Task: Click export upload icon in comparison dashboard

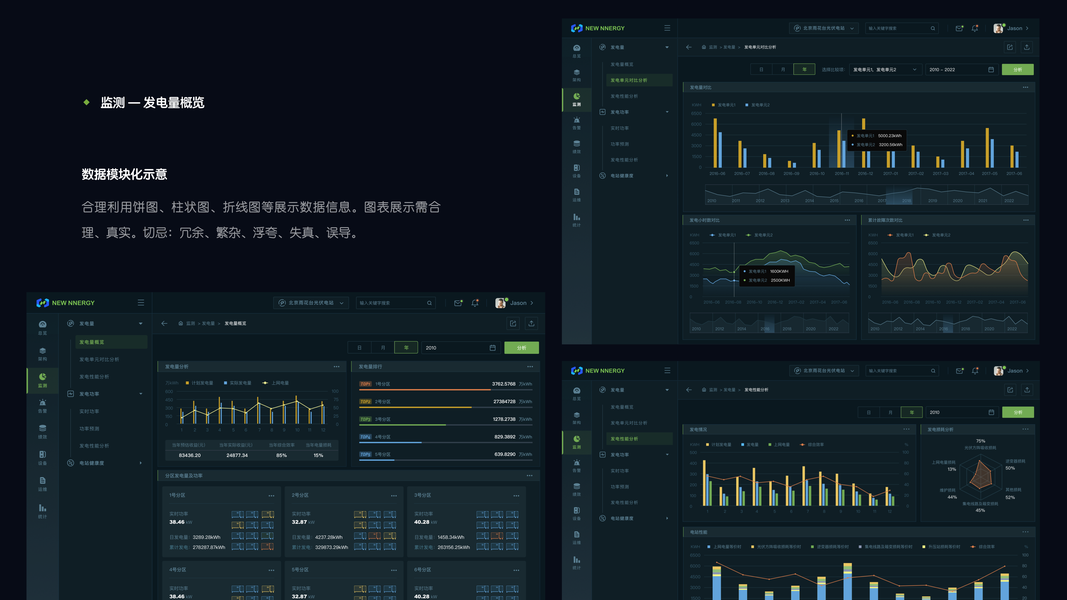Action: point(1027,47)
